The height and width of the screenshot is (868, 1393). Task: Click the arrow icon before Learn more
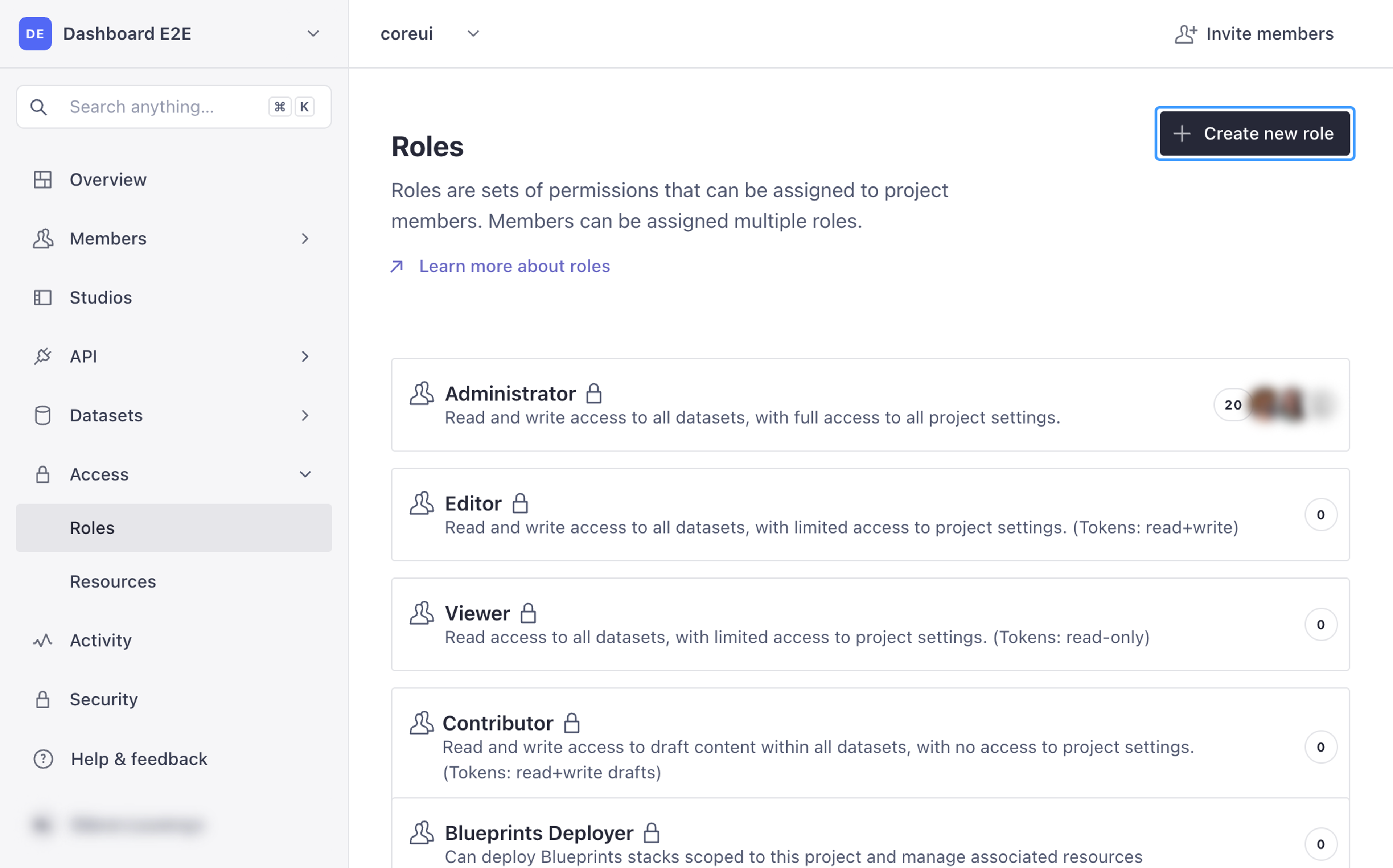click(396, 266)
